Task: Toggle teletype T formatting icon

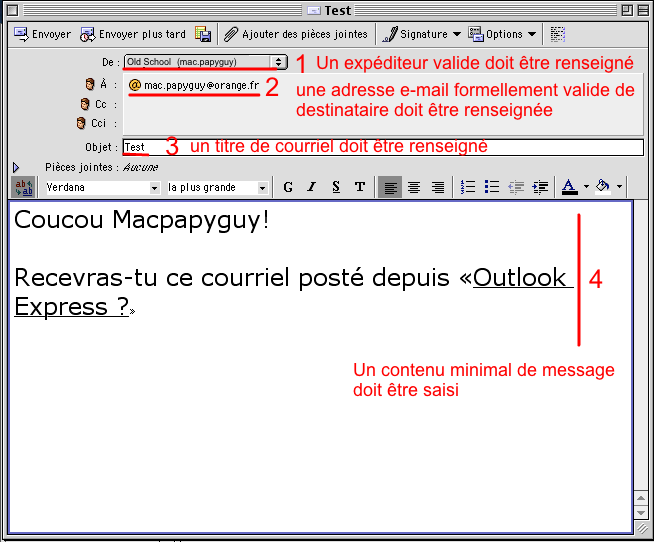Action: 360,187
